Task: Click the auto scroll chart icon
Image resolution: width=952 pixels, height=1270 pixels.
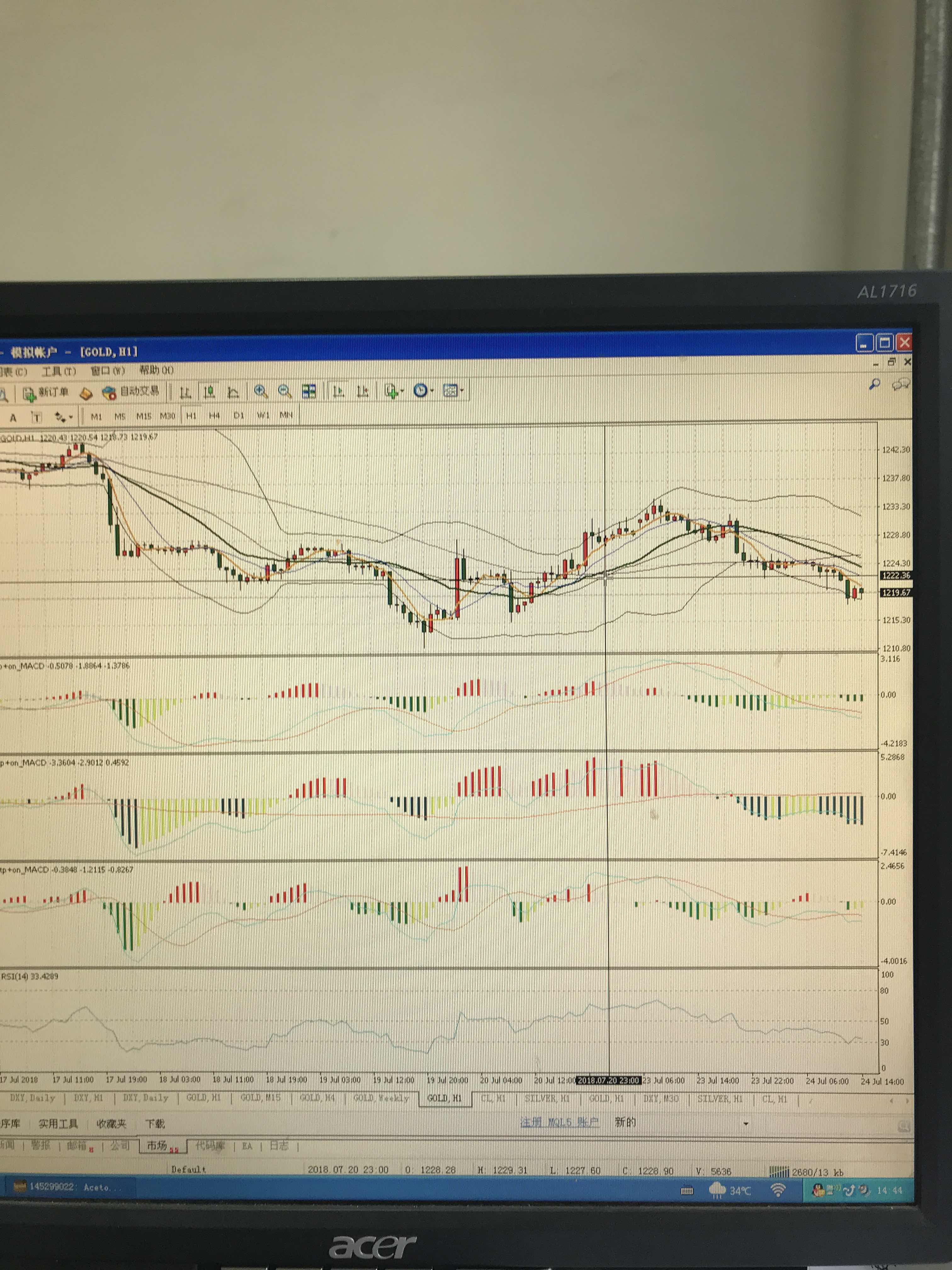Action: pyautogui.click(x=338, y=392)
